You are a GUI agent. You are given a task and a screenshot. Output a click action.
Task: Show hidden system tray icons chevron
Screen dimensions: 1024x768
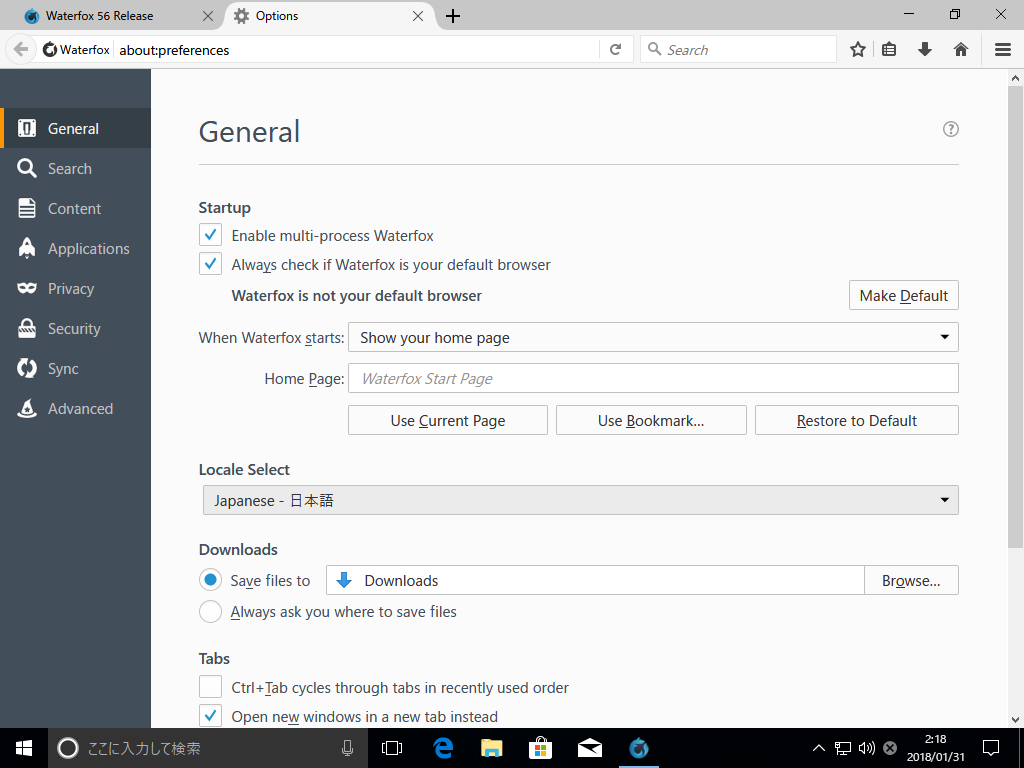(x=818, y=748)
